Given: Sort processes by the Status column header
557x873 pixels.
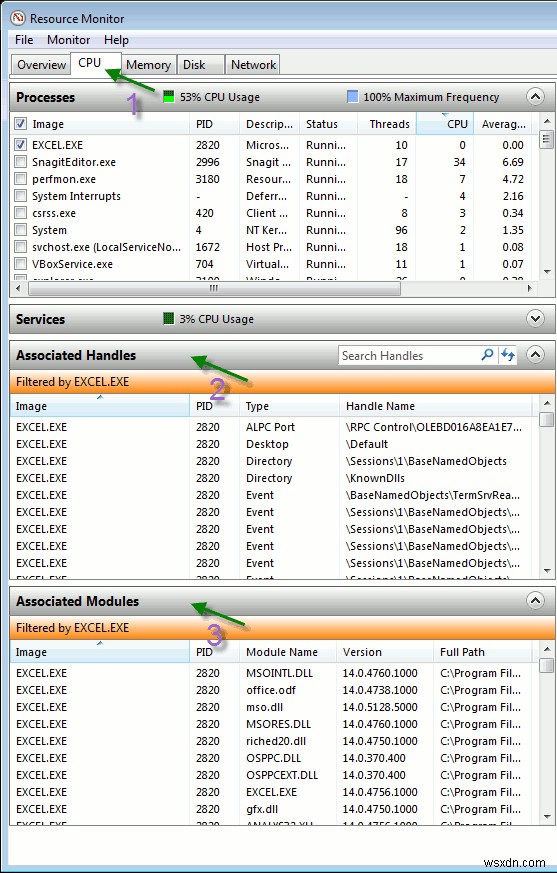Looking at the screenshot, I should pos(328,124).
